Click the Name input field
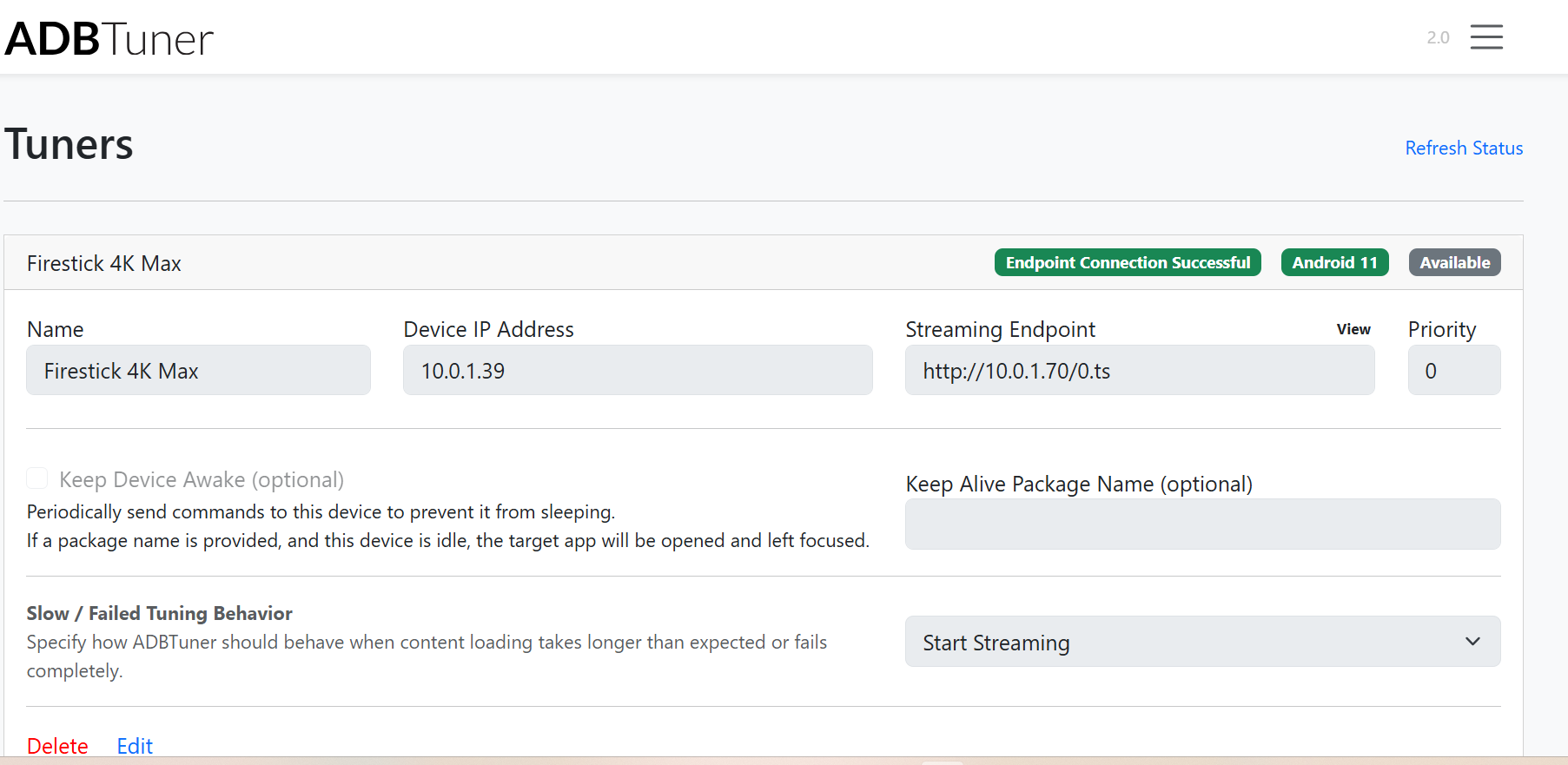Image resolution: width=1568 pixels, height=765 pixels. [198, 371]
